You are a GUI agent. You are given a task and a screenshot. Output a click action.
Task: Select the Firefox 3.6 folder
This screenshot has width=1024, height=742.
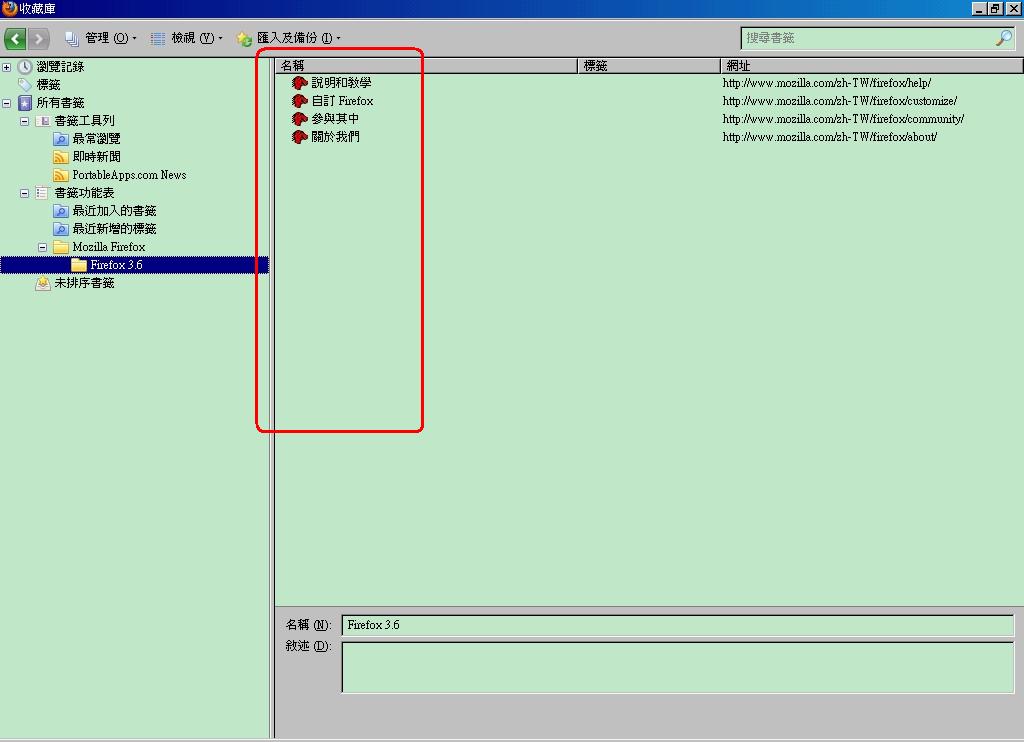(116, 265)
